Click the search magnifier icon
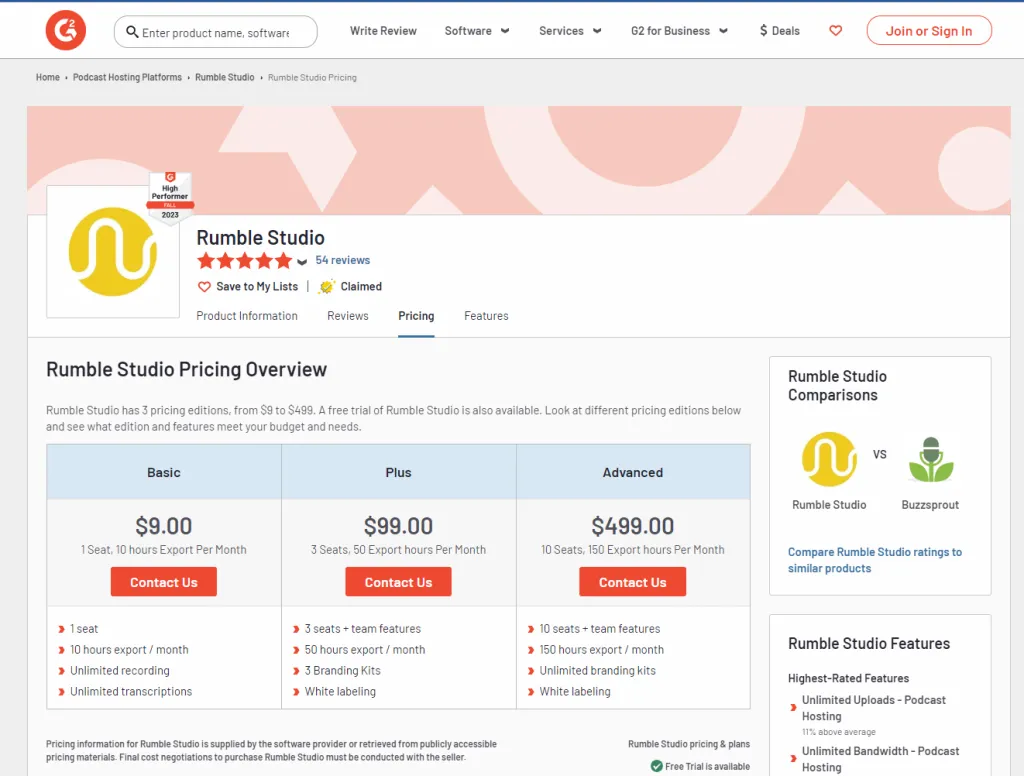 [x=132, y=31]
